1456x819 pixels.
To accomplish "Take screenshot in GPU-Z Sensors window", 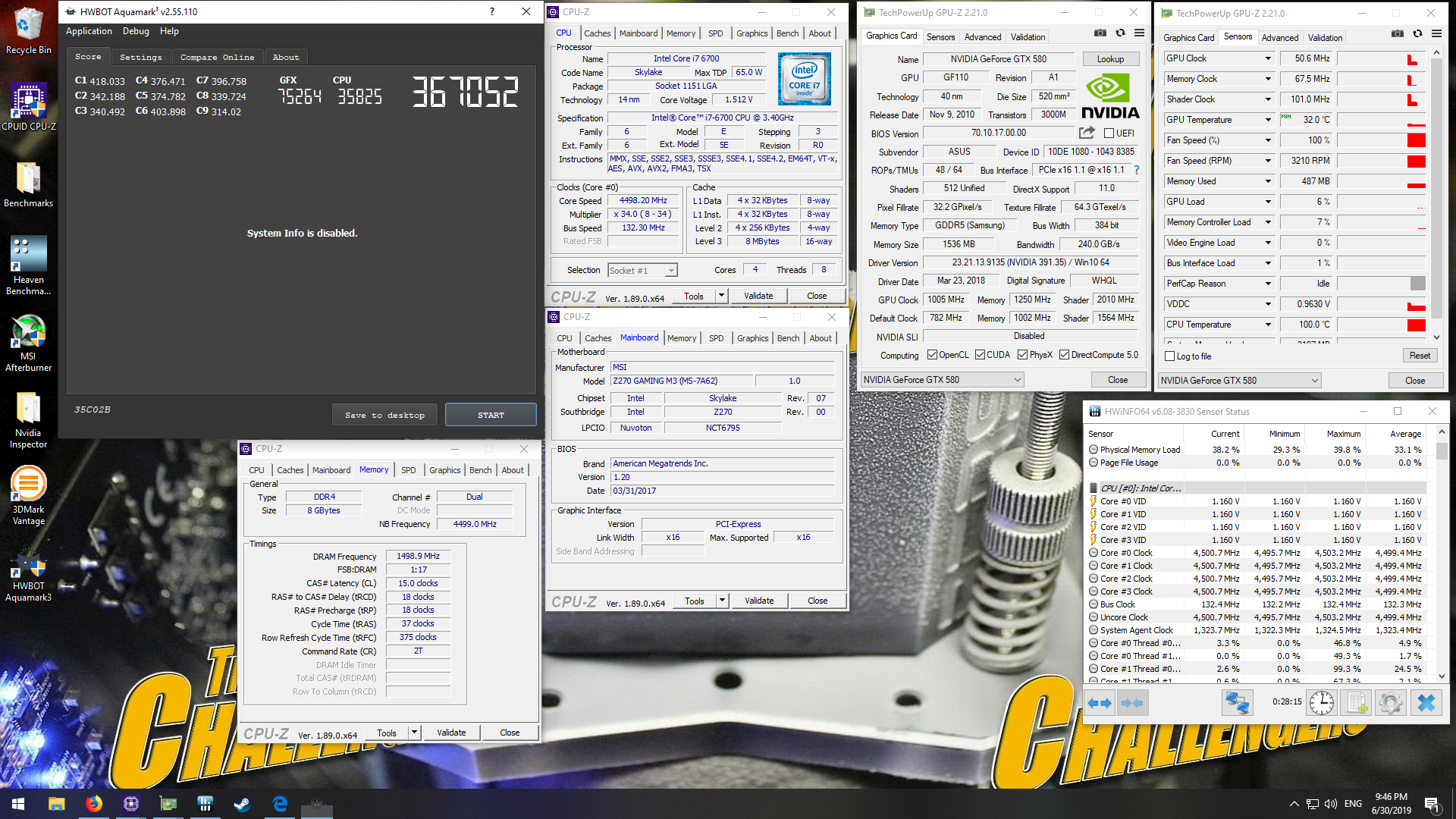I will click(1397, 34).
